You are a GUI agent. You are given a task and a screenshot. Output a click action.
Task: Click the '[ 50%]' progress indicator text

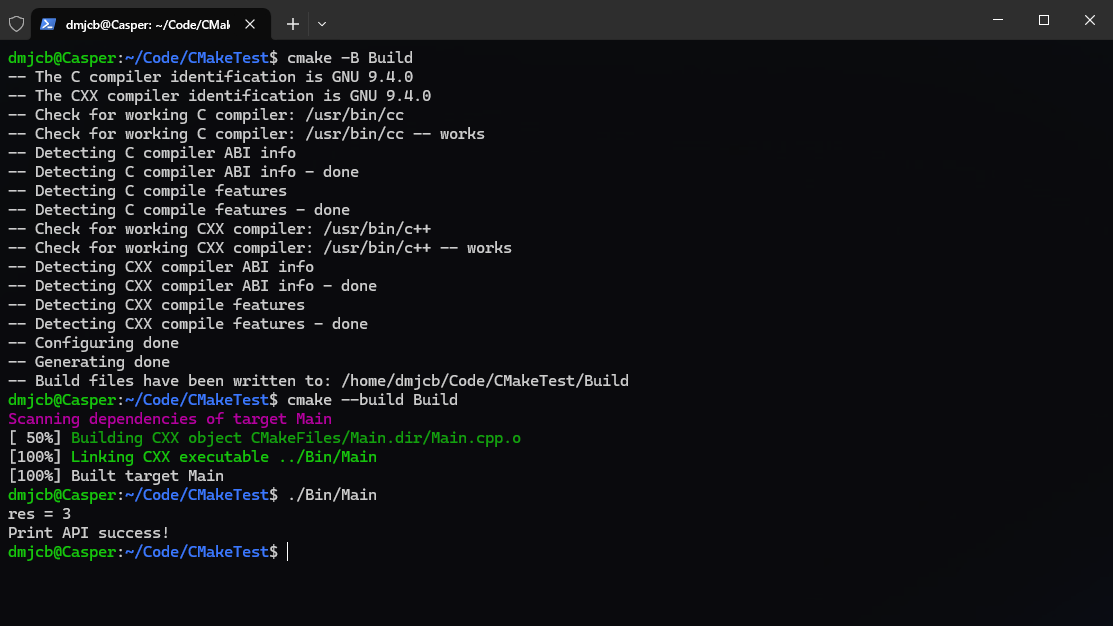tap(35, 438)
